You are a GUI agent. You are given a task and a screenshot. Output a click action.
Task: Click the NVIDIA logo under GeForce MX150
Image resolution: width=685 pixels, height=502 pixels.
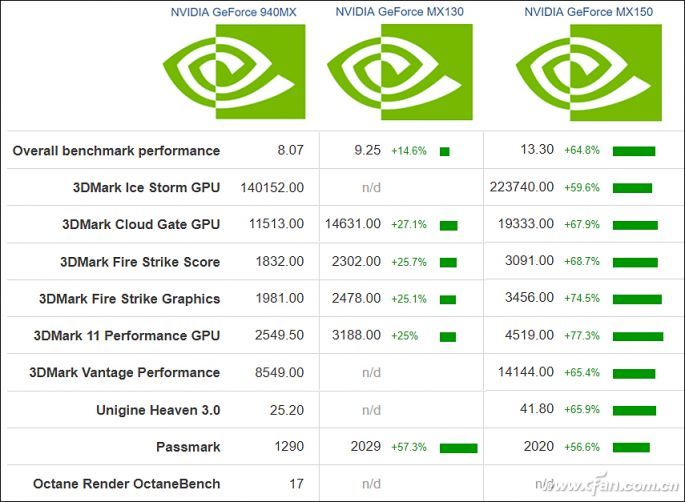[587, 70]
